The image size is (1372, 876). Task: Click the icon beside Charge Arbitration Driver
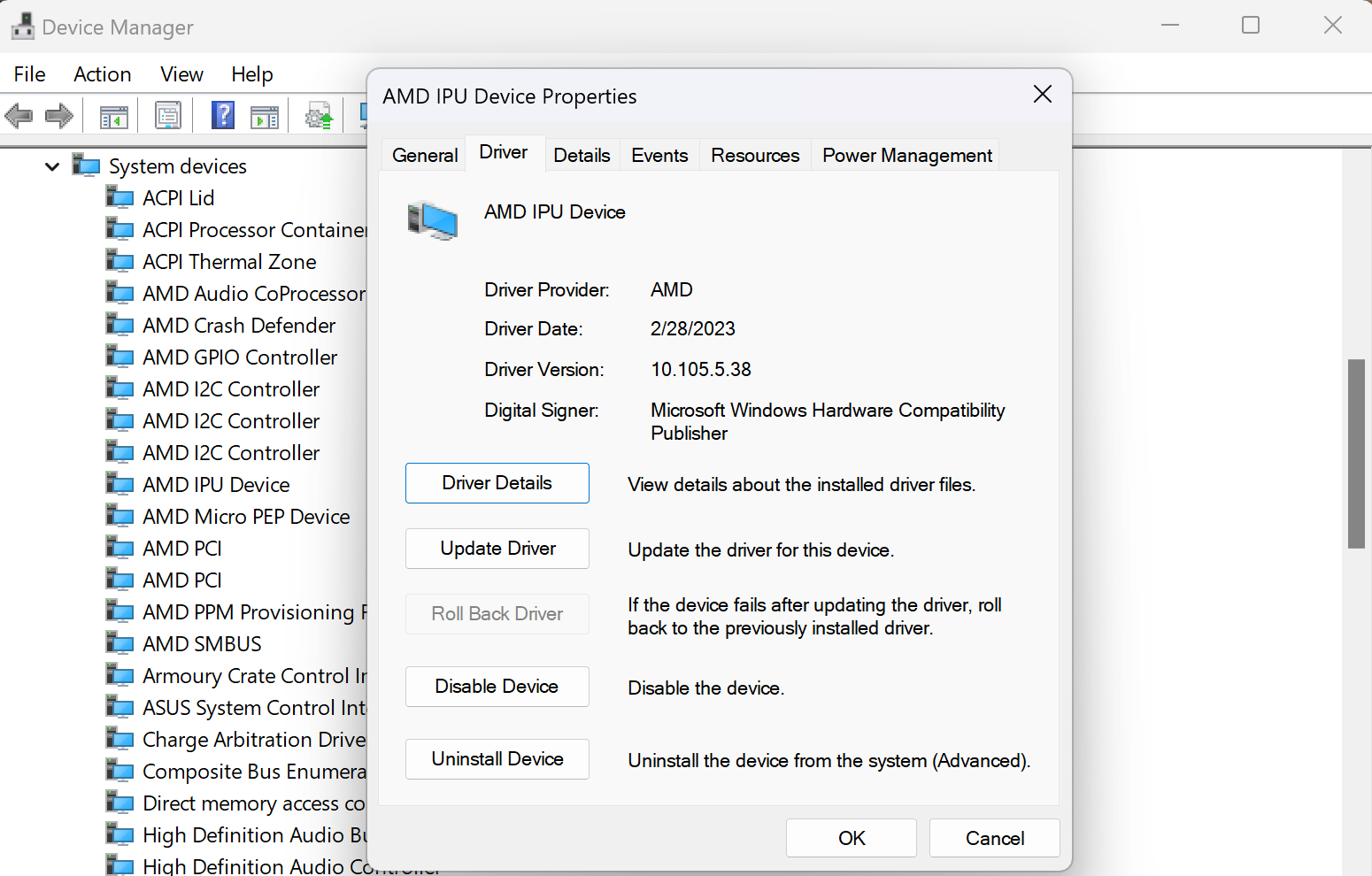click(119, 737)
